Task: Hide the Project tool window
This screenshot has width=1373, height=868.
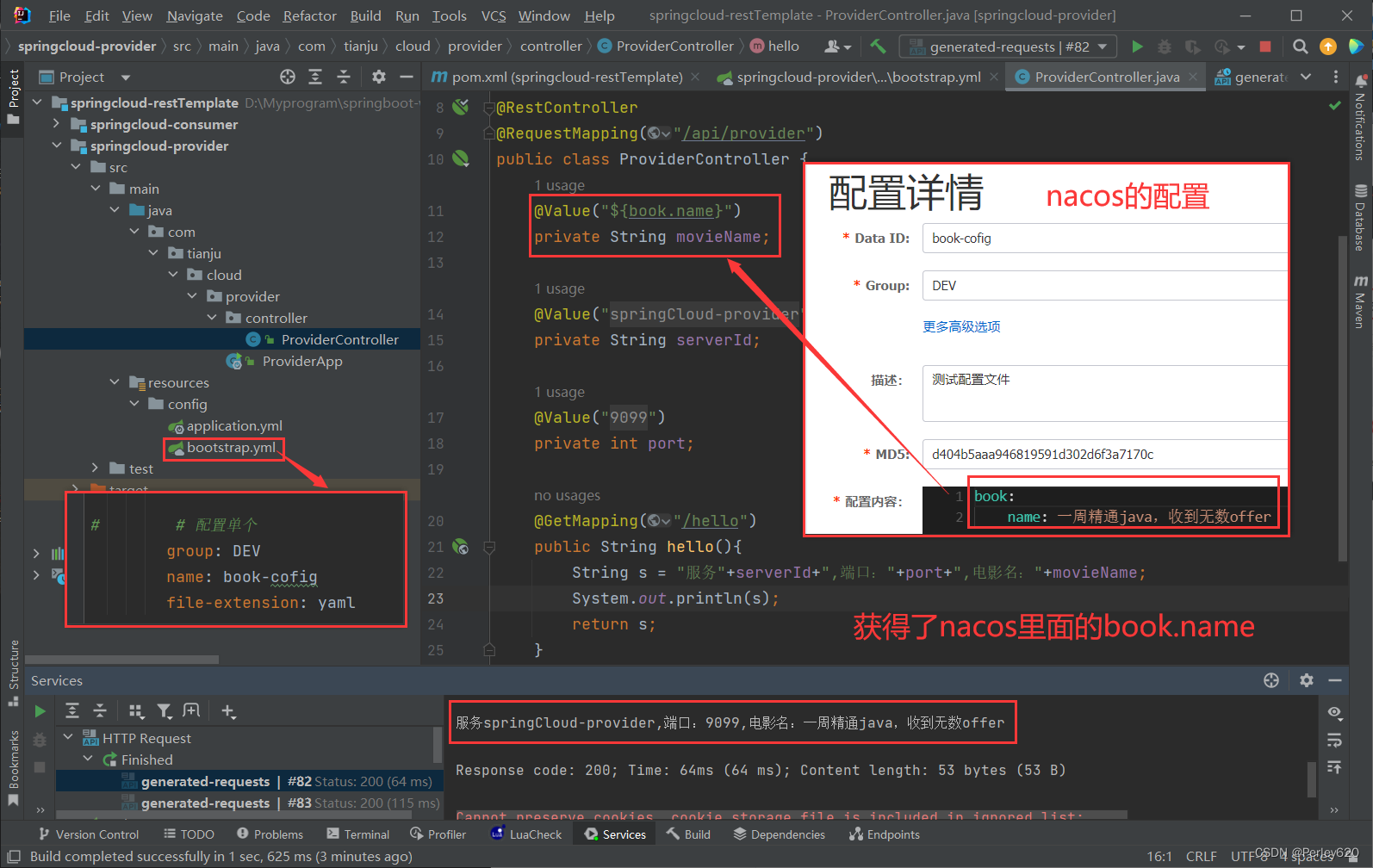Action: (x=407, y=77)
